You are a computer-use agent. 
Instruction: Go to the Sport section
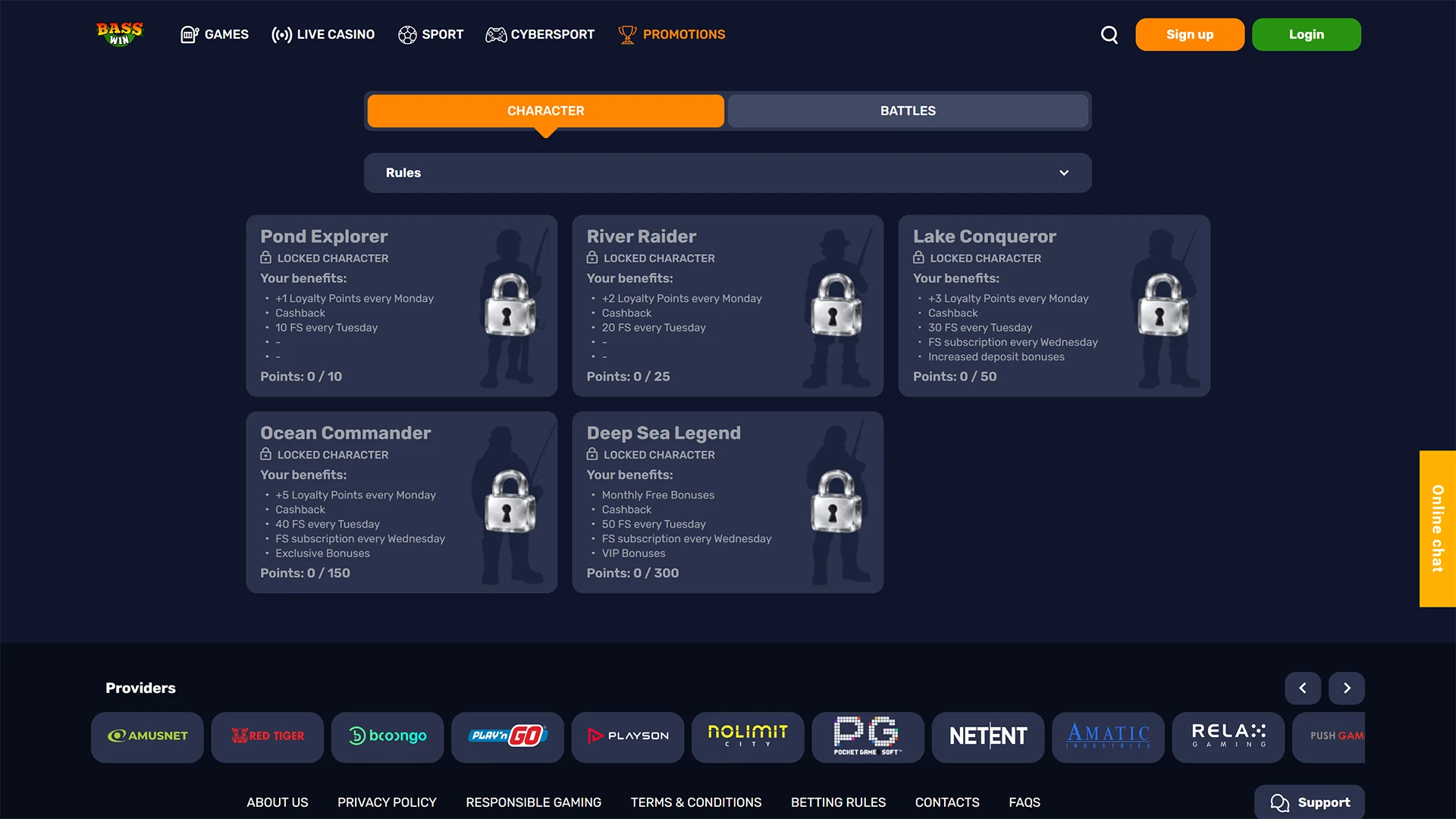[x=431, y=35]
